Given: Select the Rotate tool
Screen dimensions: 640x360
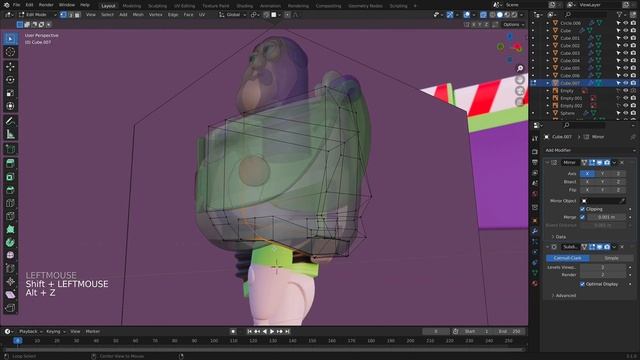Looking at the screenshot, I should pos(11,80).
